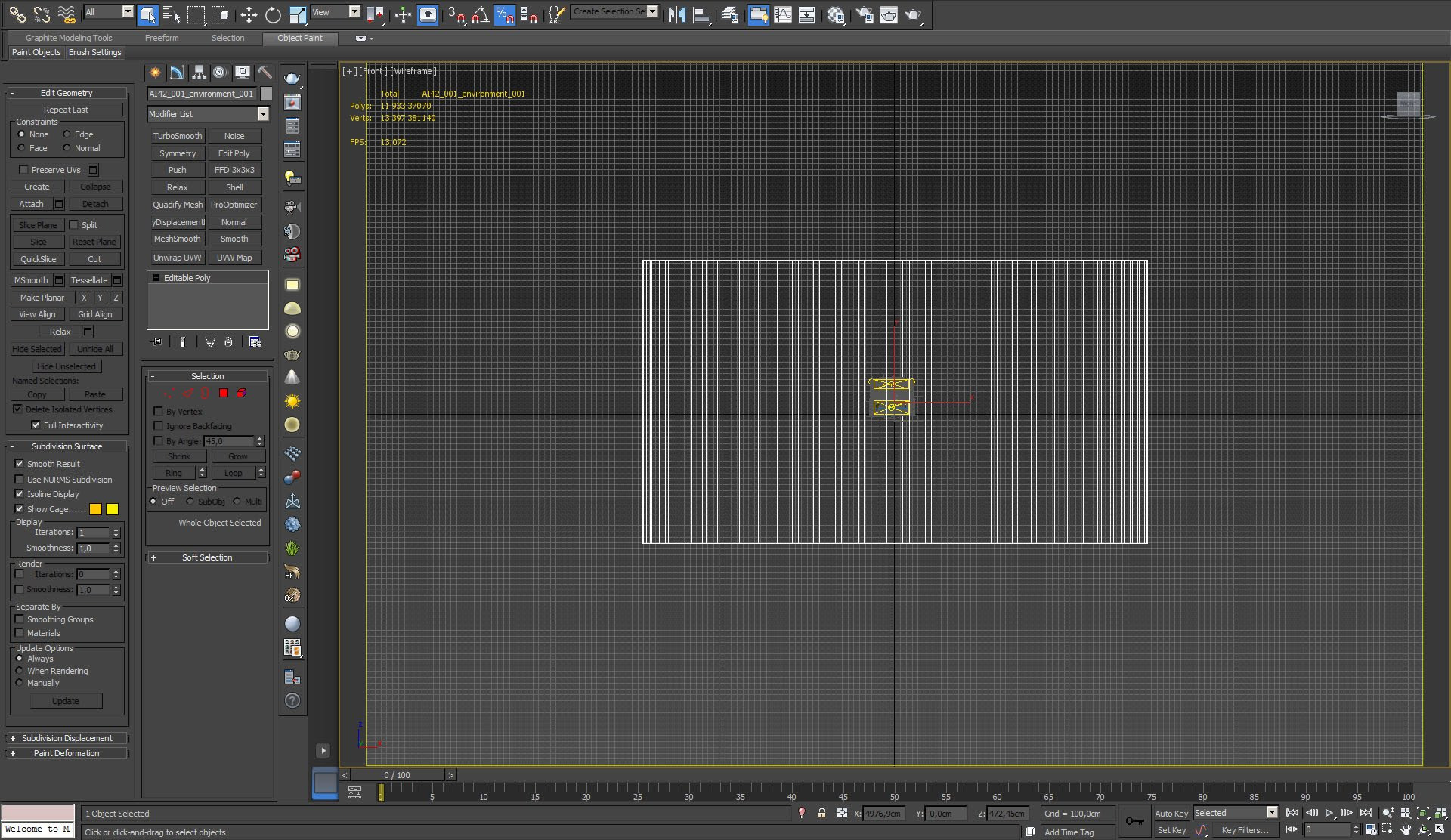Click the Attach button

click(x=31, y=204)
